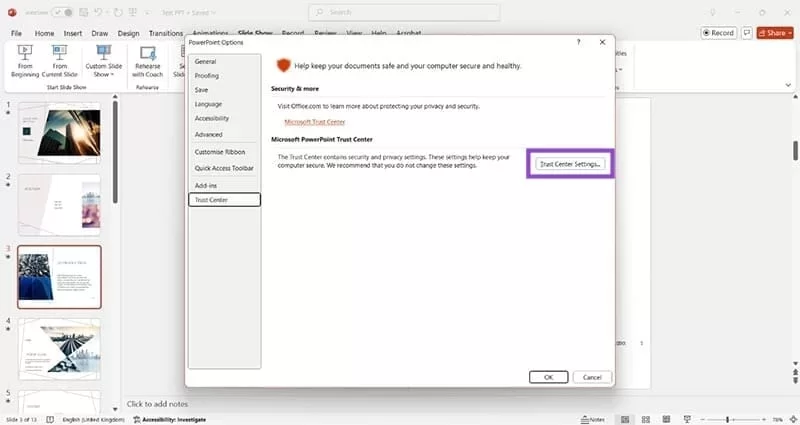The image size is (800, 425).
Task: Click the From Current Slide icon
Action: (60, 52)
